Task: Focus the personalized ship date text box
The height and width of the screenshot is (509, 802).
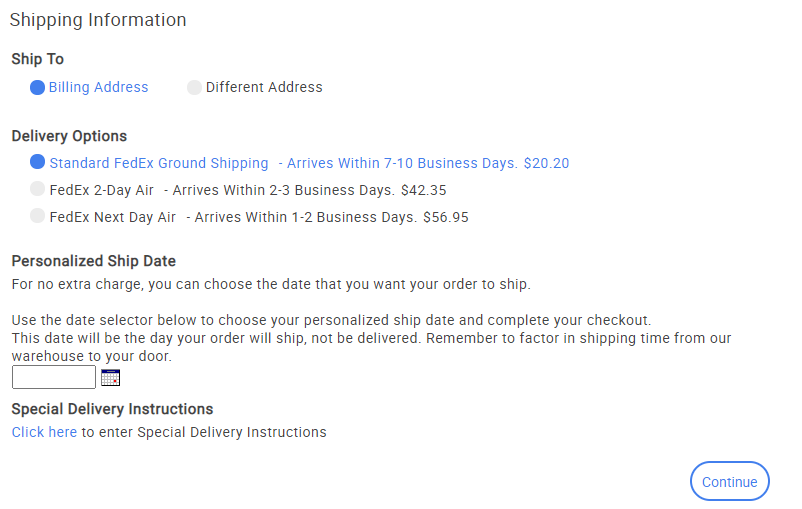Action: tap(54, 377)
